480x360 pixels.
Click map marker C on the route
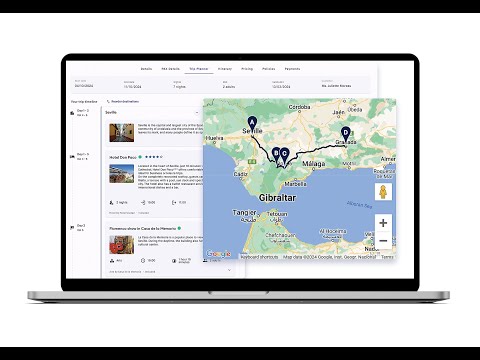[x=284, y=155]
